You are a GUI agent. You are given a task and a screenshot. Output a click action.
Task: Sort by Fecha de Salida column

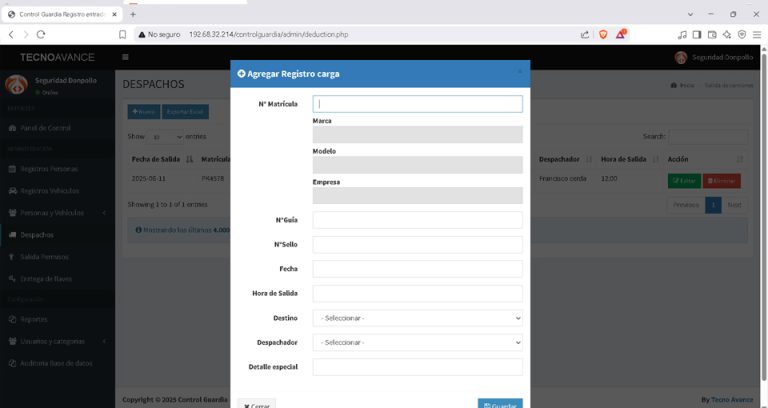click(x=163, y=159)
